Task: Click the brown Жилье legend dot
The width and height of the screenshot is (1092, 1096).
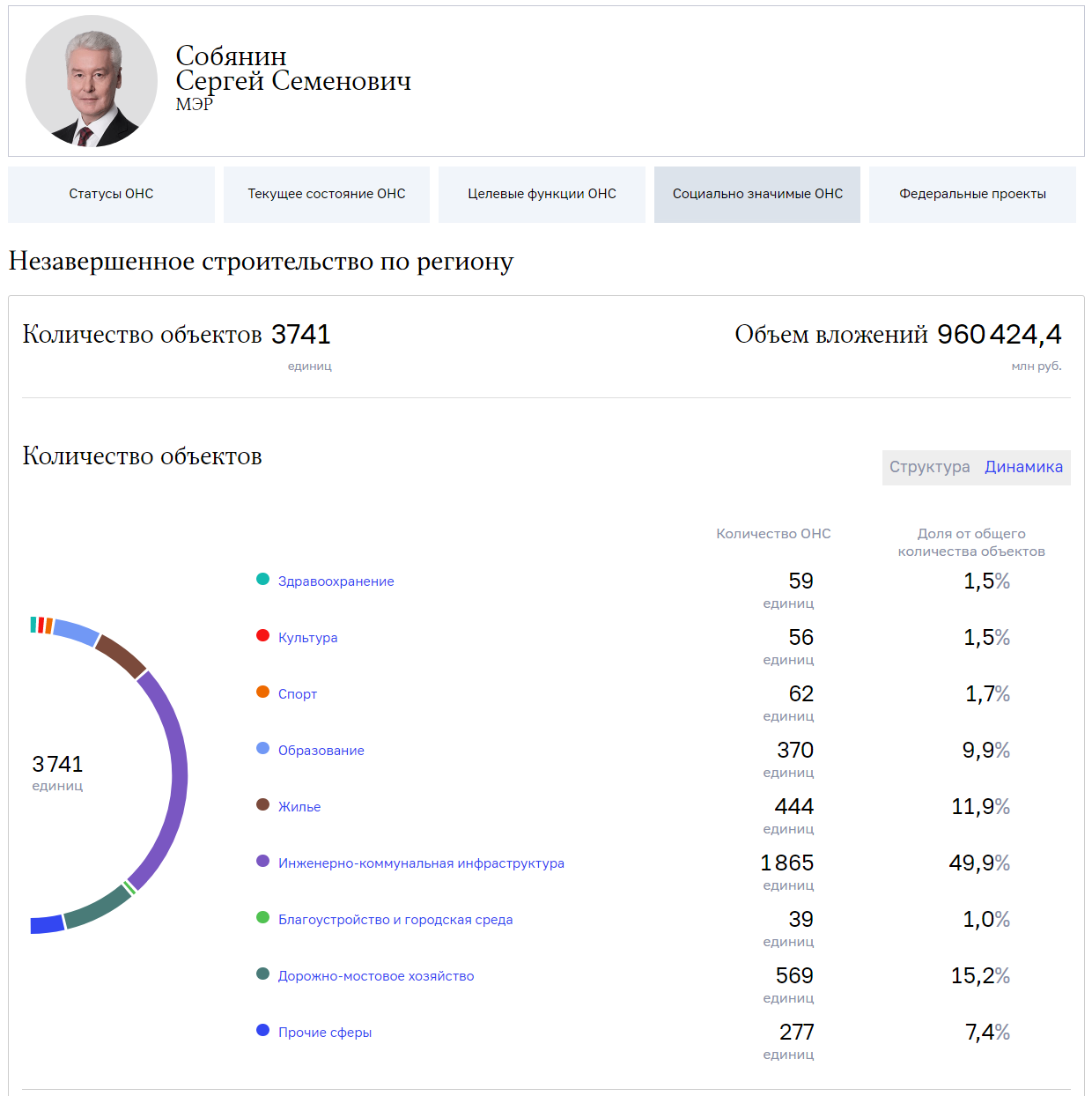Action: 262,804
